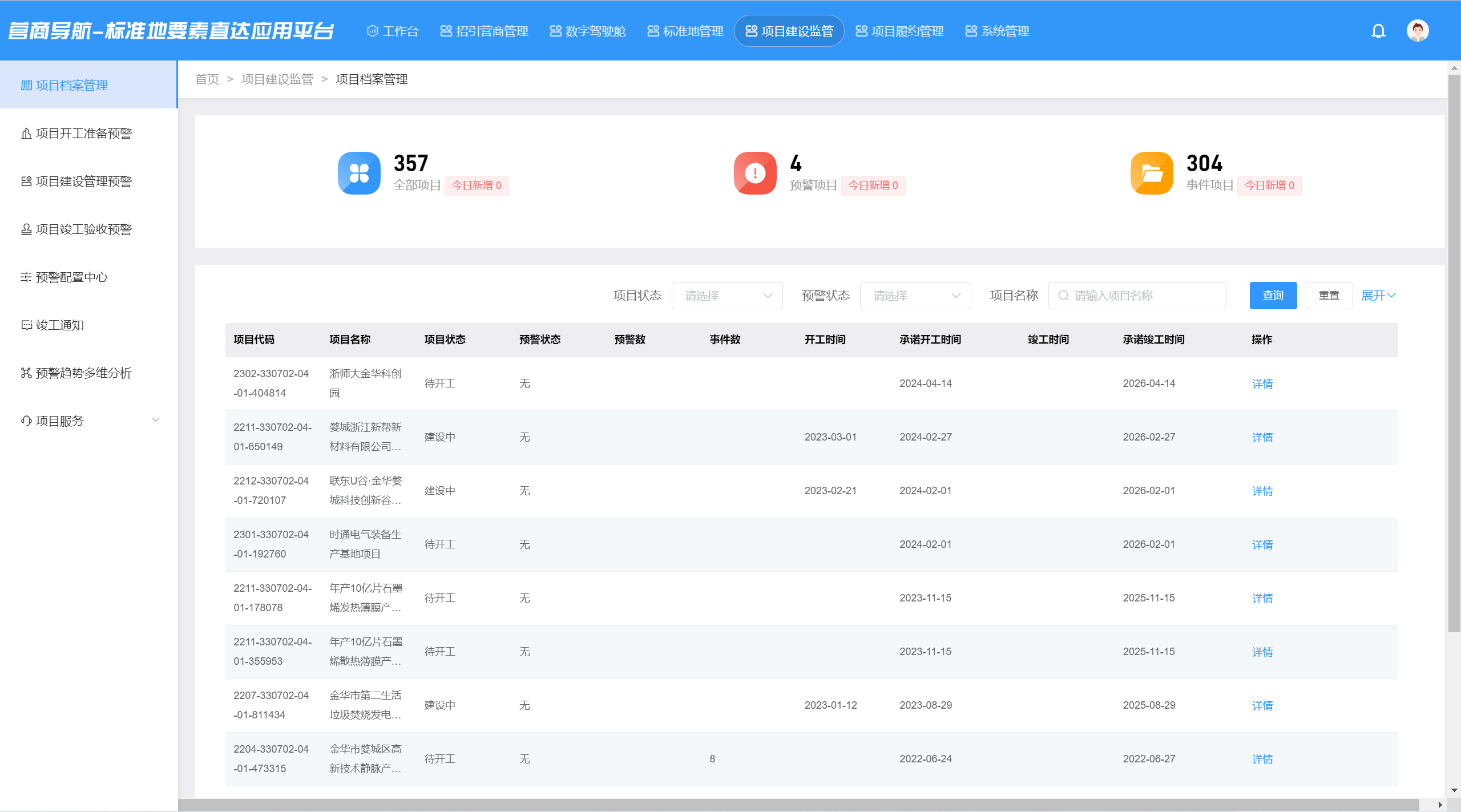Click the icon beside 系统管理
Screen dimensions: 1461x812
pos(971,31)
